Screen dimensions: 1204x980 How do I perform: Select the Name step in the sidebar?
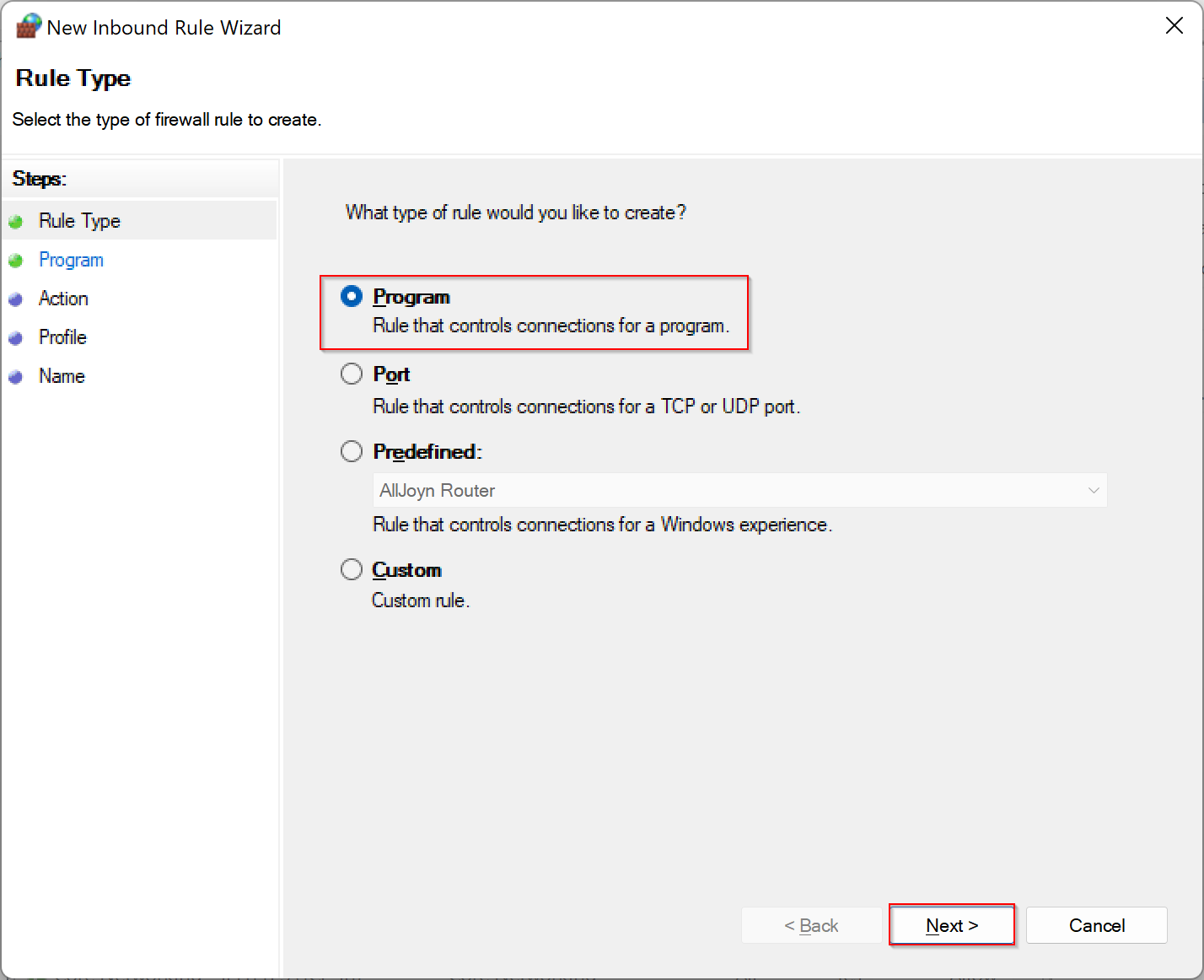tap(61, 375)
